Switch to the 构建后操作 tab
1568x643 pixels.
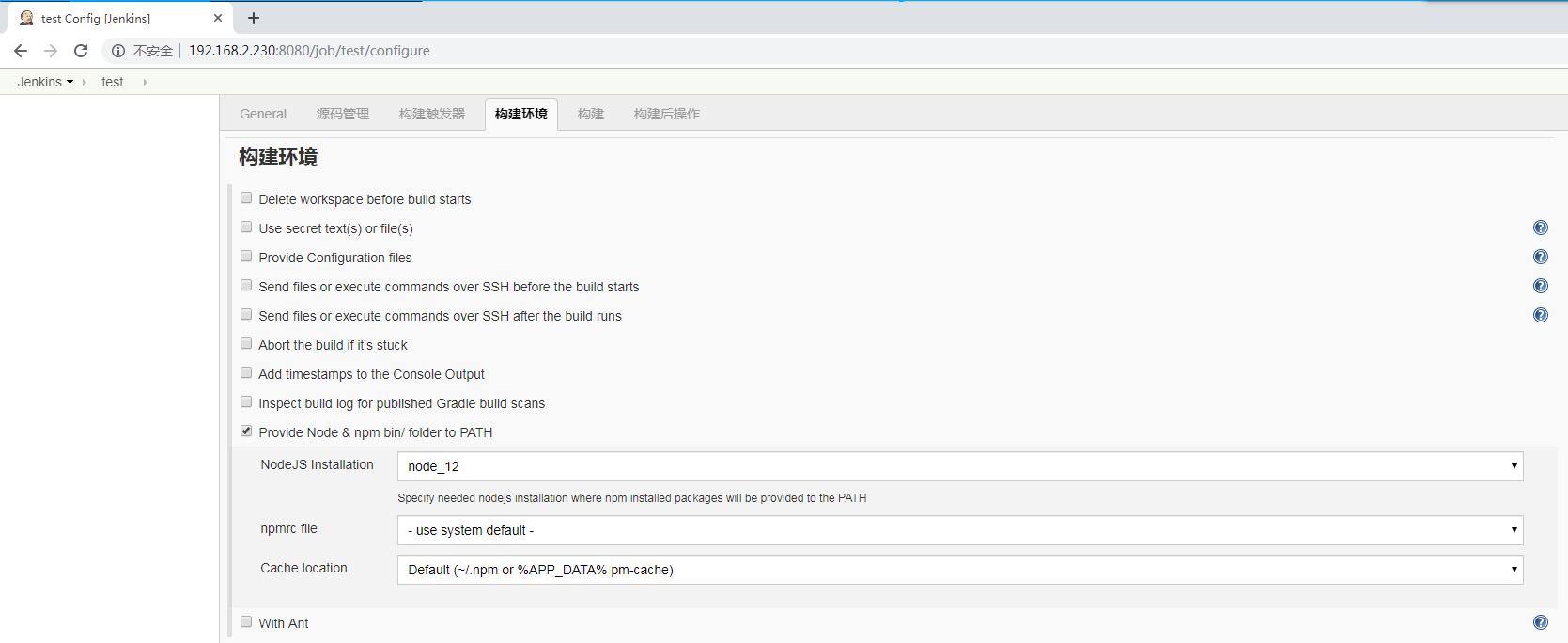667,114
